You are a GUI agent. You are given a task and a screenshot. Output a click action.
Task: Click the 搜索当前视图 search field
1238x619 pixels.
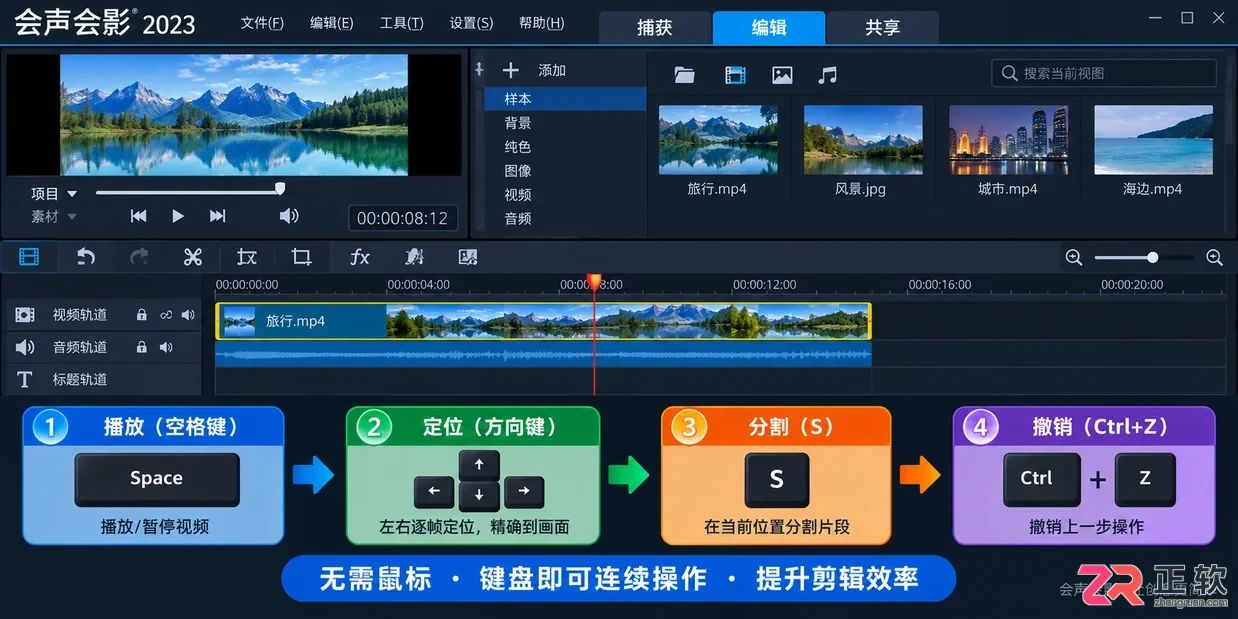pyautogui.click(x=1104, y=73)
